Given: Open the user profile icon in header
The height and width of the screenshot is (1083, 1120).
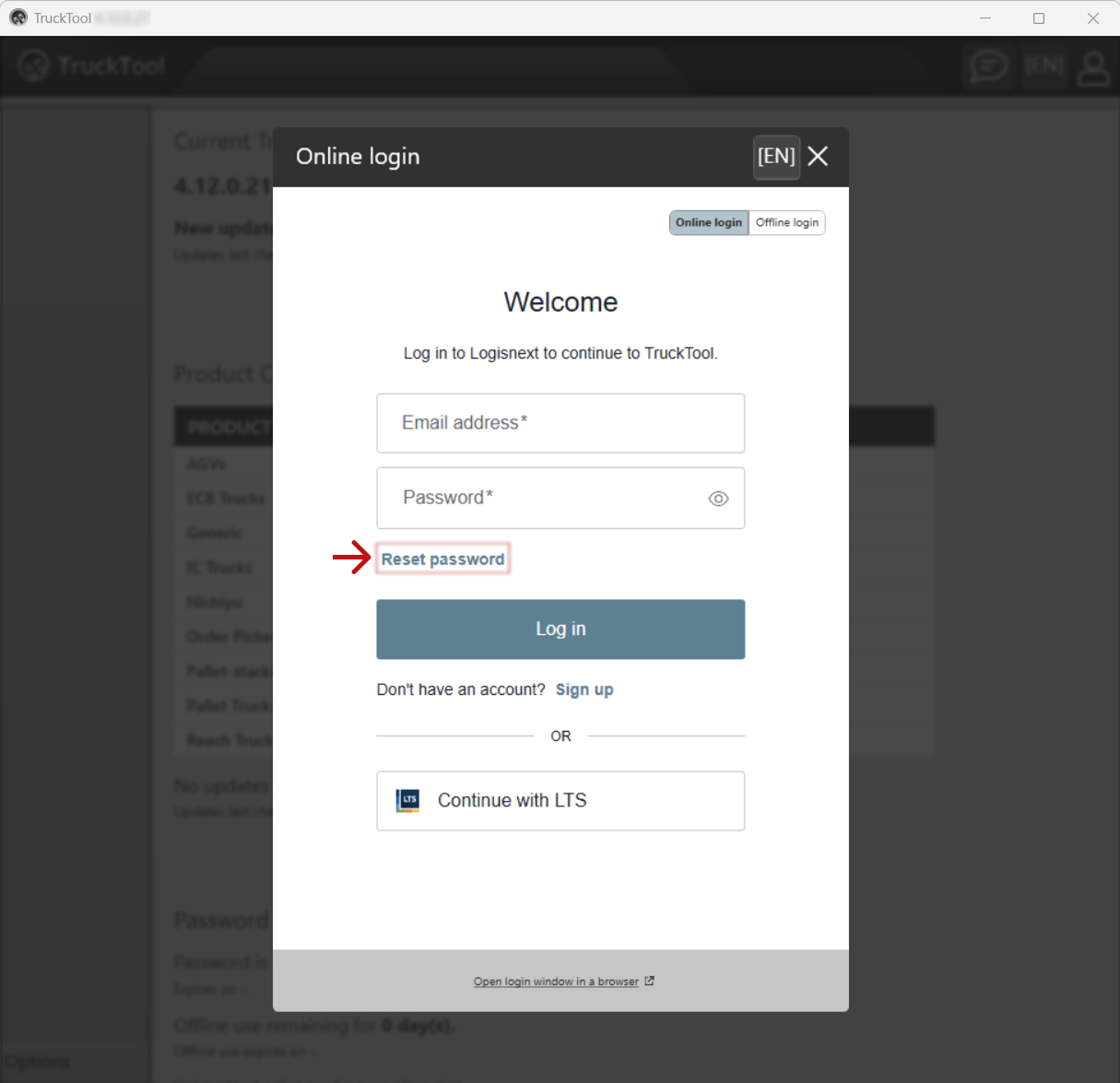Looking at the screenshot, I should click(x=1094, y=67).
